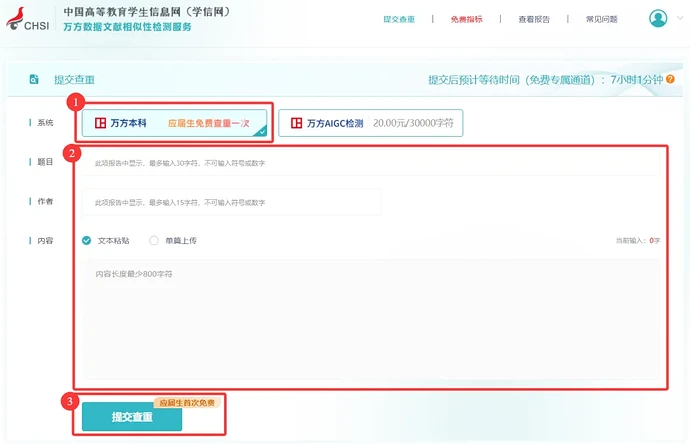This screenshot has height=444, width=690.
Task: Open the 提交查重 menu tab
Action: [x=399, y=19]
